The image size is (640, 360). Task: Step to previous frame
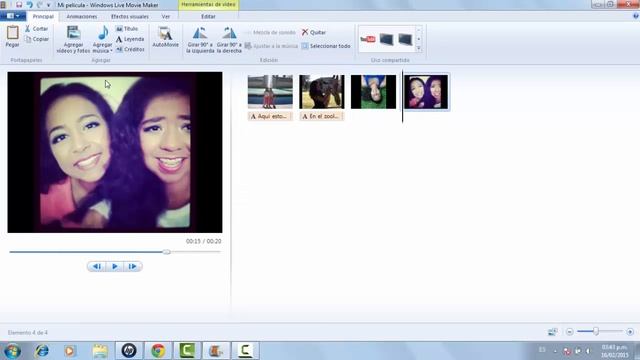click(97, 267)
